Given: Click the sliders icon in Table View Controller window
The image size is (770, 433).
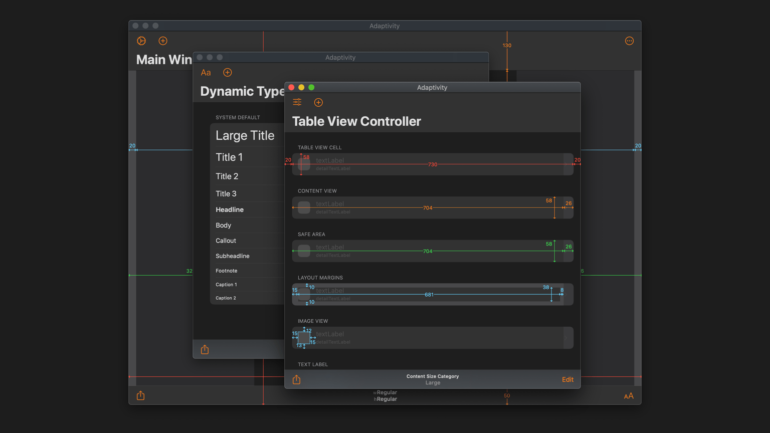Looking at the screenshot, I should [x=297, y=102].
